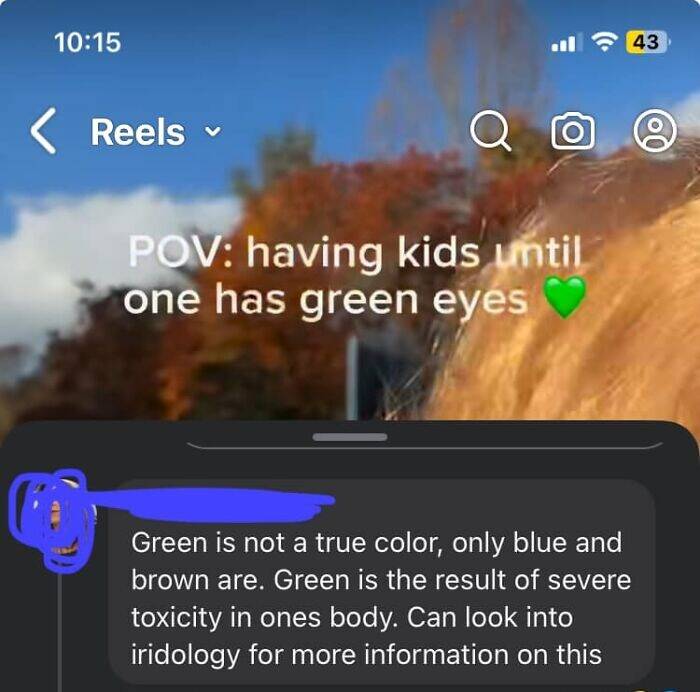Tap the Wi-Fi status icon

click(604, 42)
